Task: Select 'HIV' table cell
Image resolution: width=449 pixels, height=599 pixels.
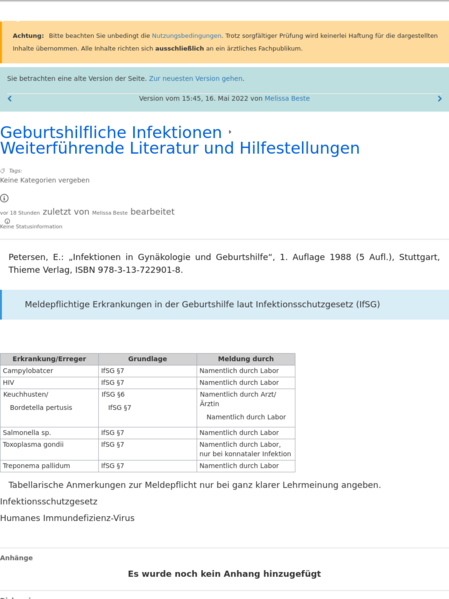Action: click(x=49, y=383)
